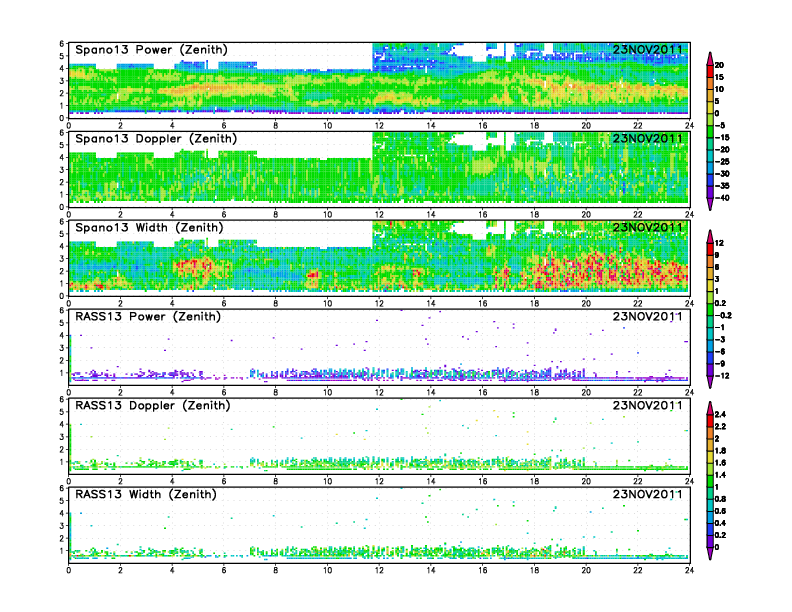This screenshot has width=792, height=612.
Task: Click the 2.2 label on the bottom colorbar
Action: coord(720,426)
